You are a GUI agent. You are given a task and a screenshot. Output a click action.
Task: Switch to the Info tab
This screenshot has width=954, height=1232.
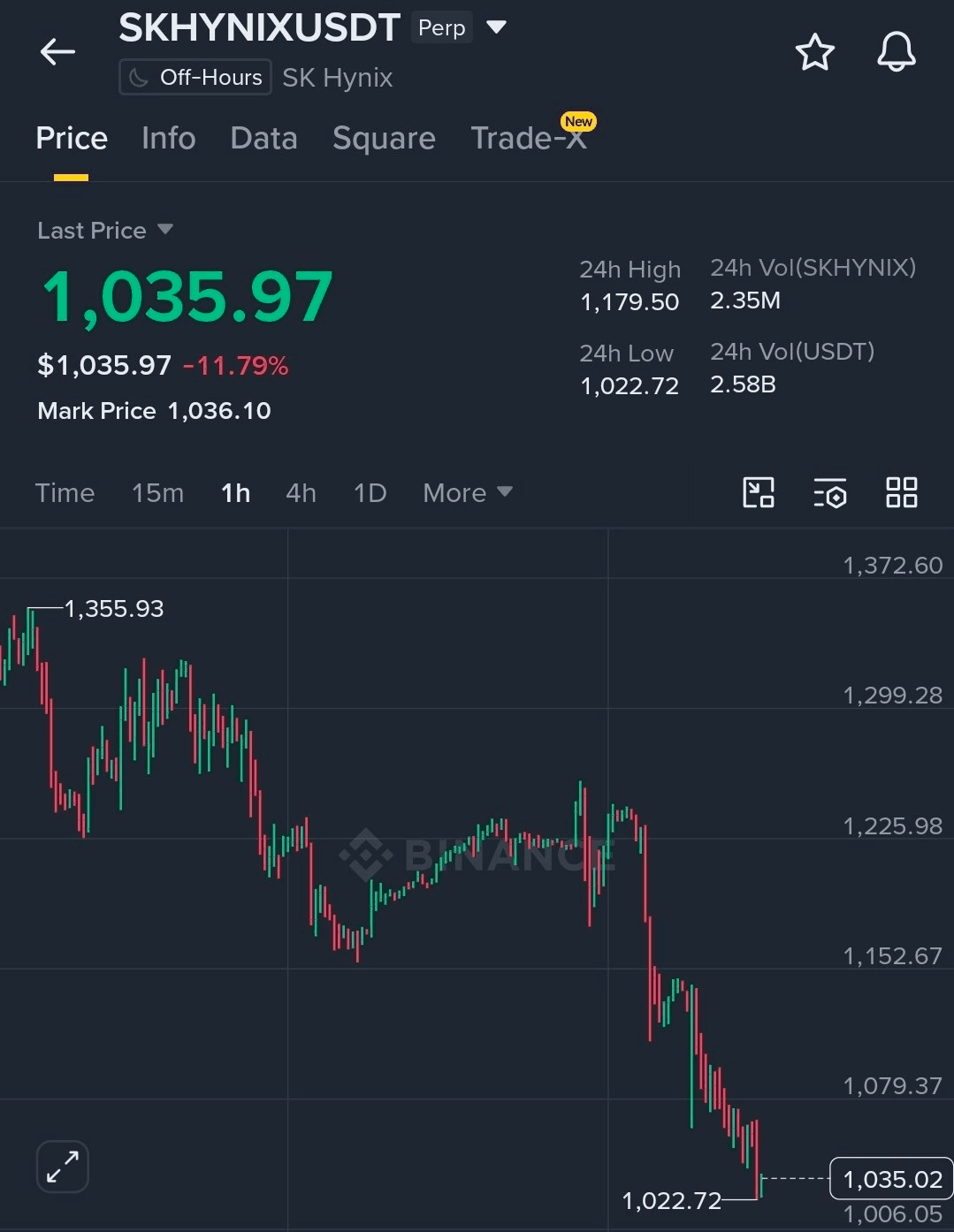click(168, 139)
